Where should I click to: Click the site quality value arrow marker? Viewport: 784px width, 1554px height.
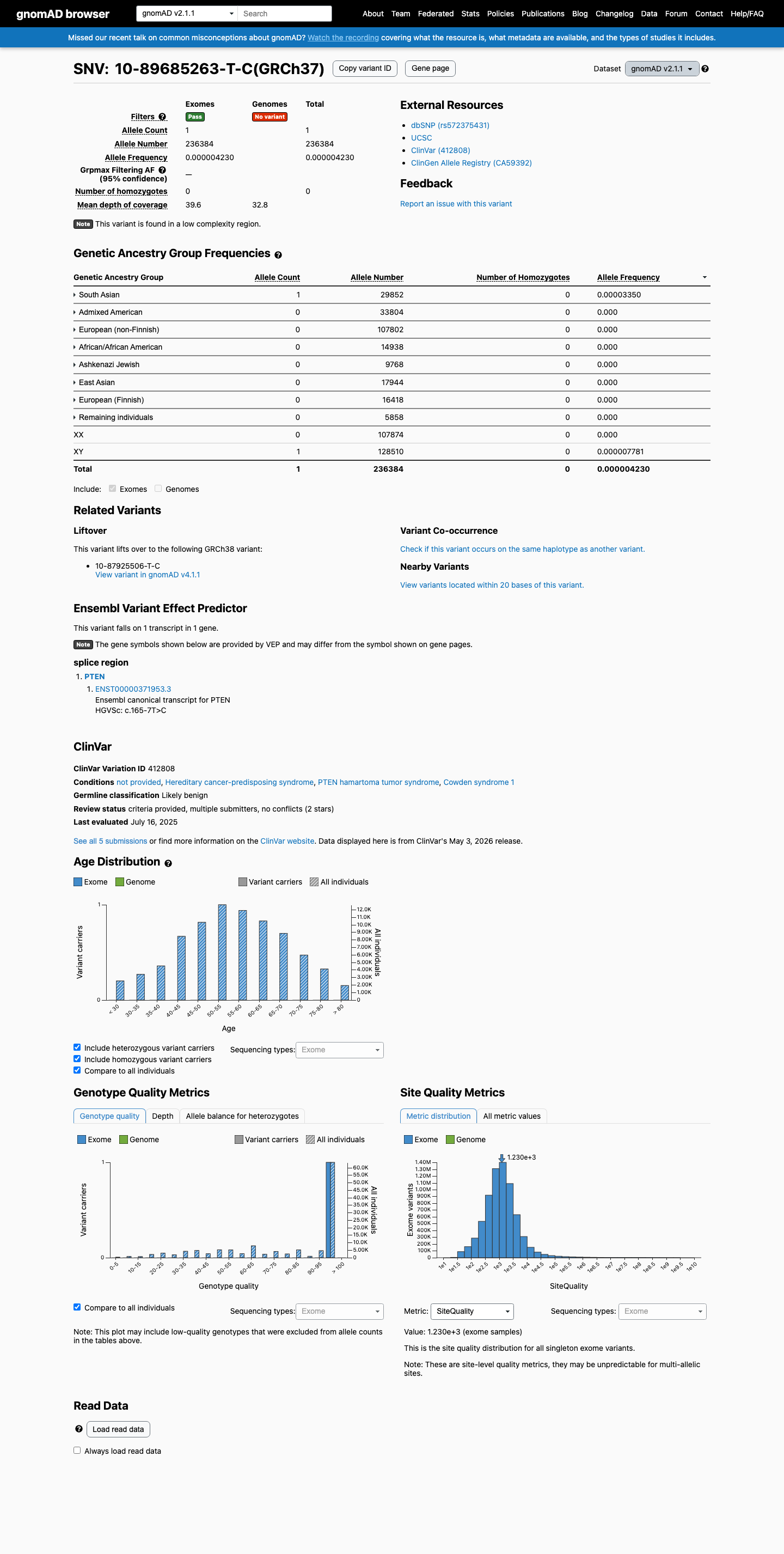[501, 1157]
